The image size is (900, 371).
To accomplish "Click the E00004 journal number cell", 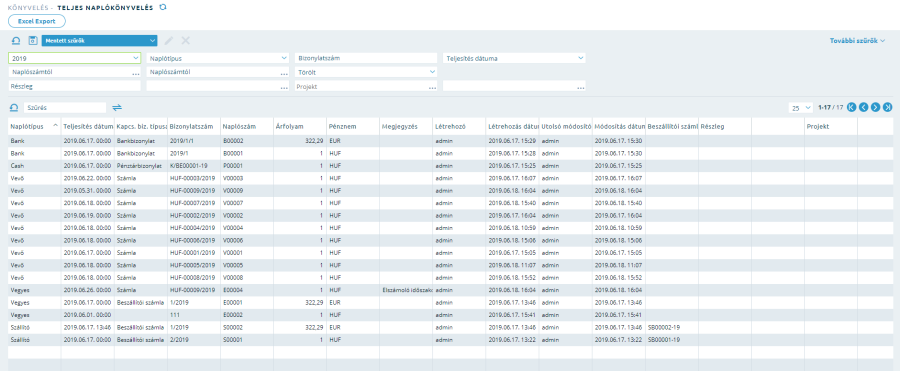I will click(246, 290).
